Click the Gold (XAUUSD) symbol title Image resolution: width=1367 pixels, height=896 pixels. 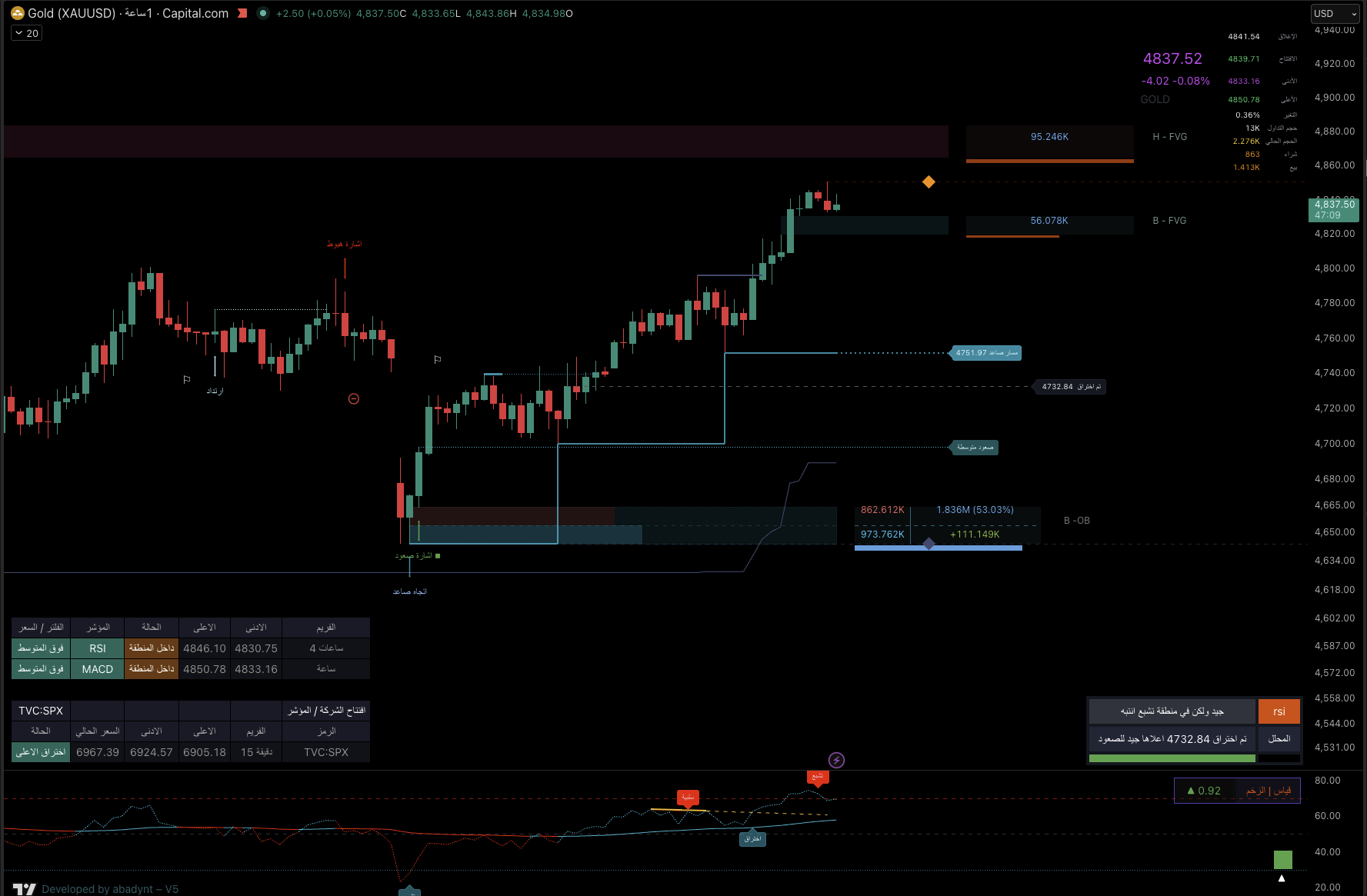click(x=72, y=13)
